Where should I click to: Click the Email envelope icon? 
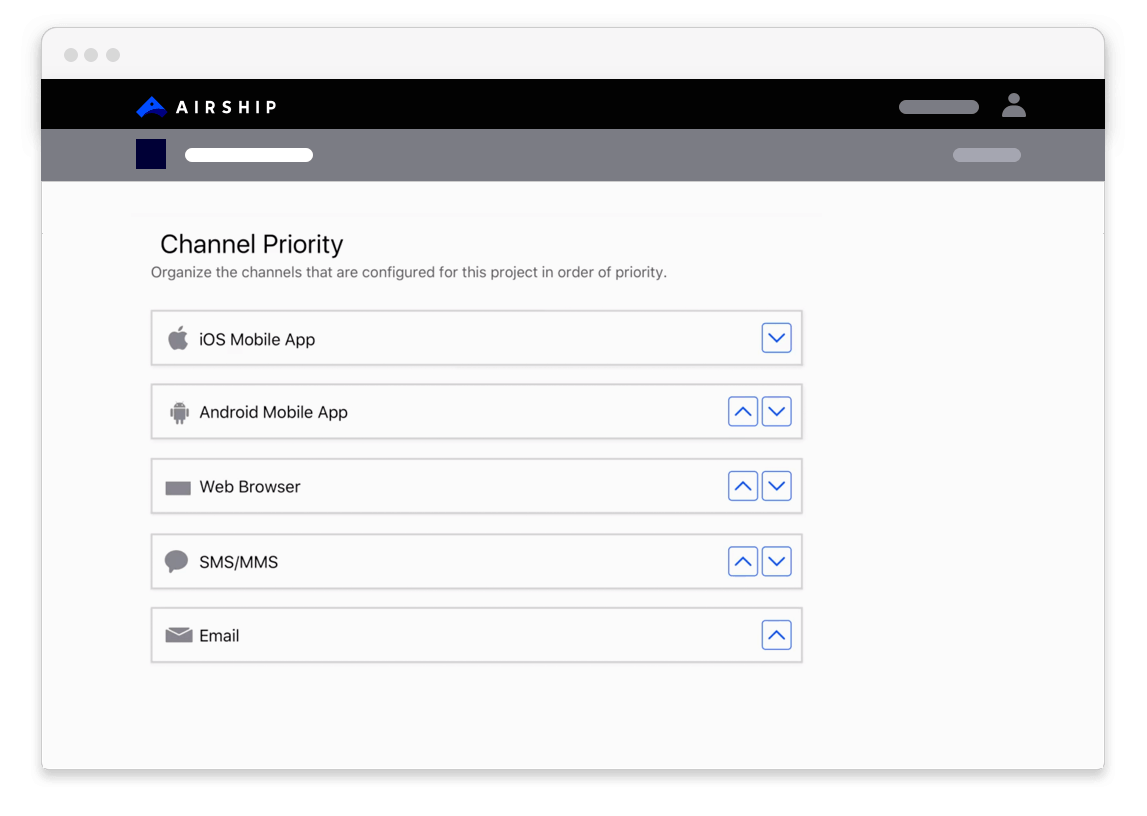click(x=179, y=635)
